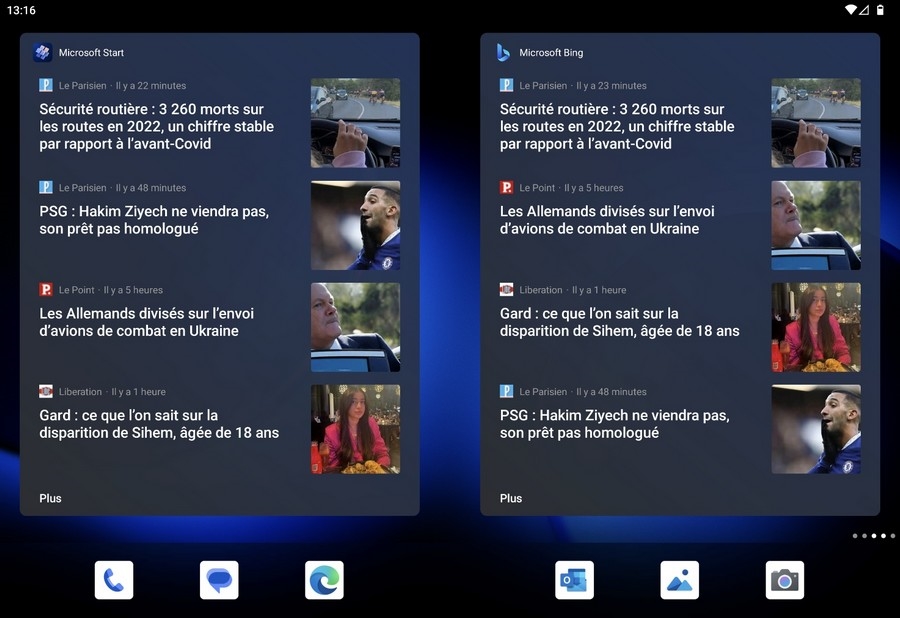Tap Le Parisien icon on Sécurité routière in Start widget
The width and height of the screenshot is (900, 618).
[46, 85]
